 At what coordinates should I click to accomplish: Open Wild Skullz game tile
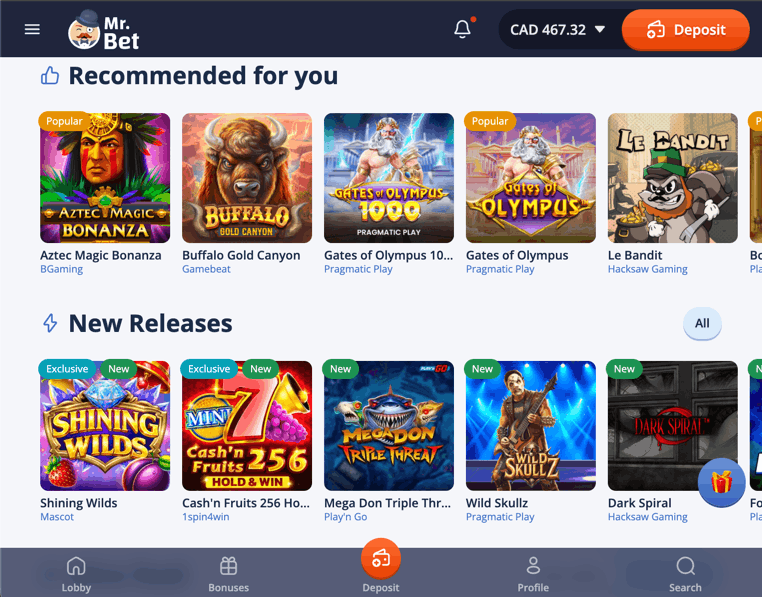pyautogui.click(x=531, y=426)
